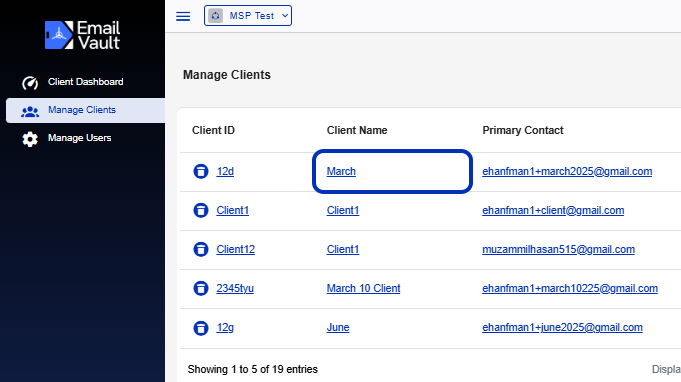Click trash icon next to Client1 ID

coord(201,211)
